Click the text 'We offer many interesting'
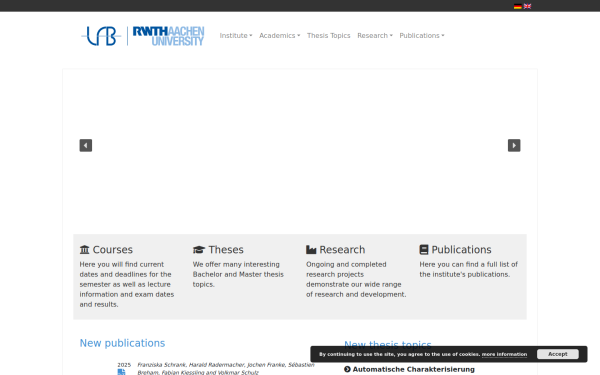600x375 pixels. coord(236,264)
